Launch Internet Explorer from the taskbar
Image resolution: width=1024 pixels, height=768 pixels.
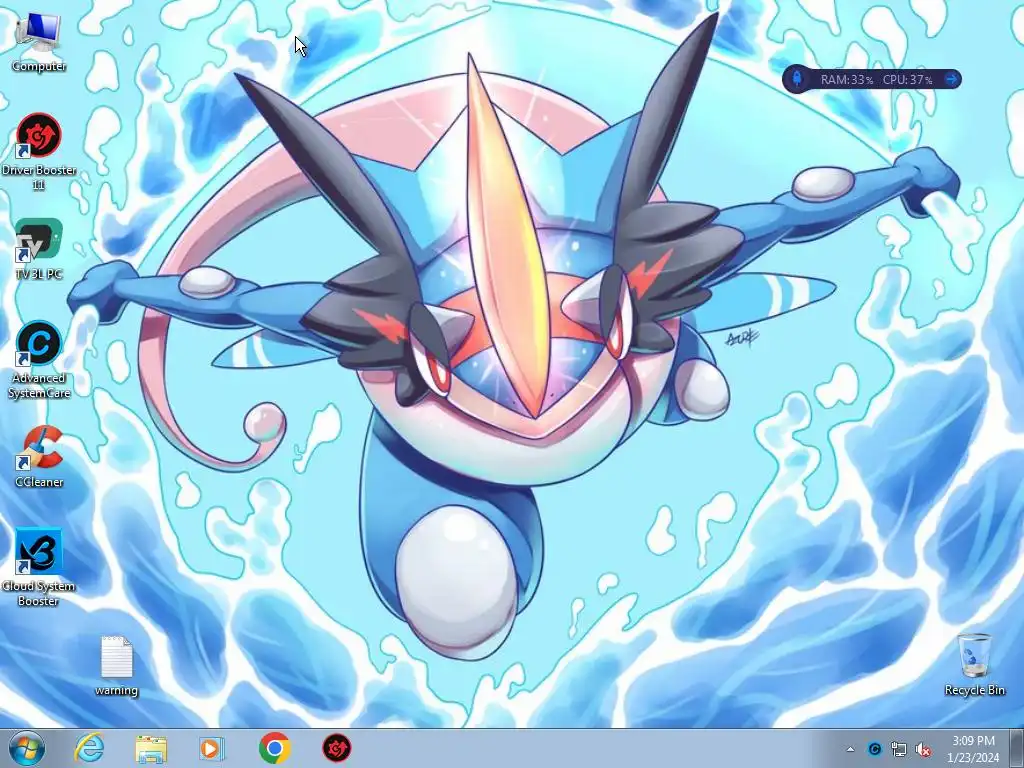coord(89,748)
